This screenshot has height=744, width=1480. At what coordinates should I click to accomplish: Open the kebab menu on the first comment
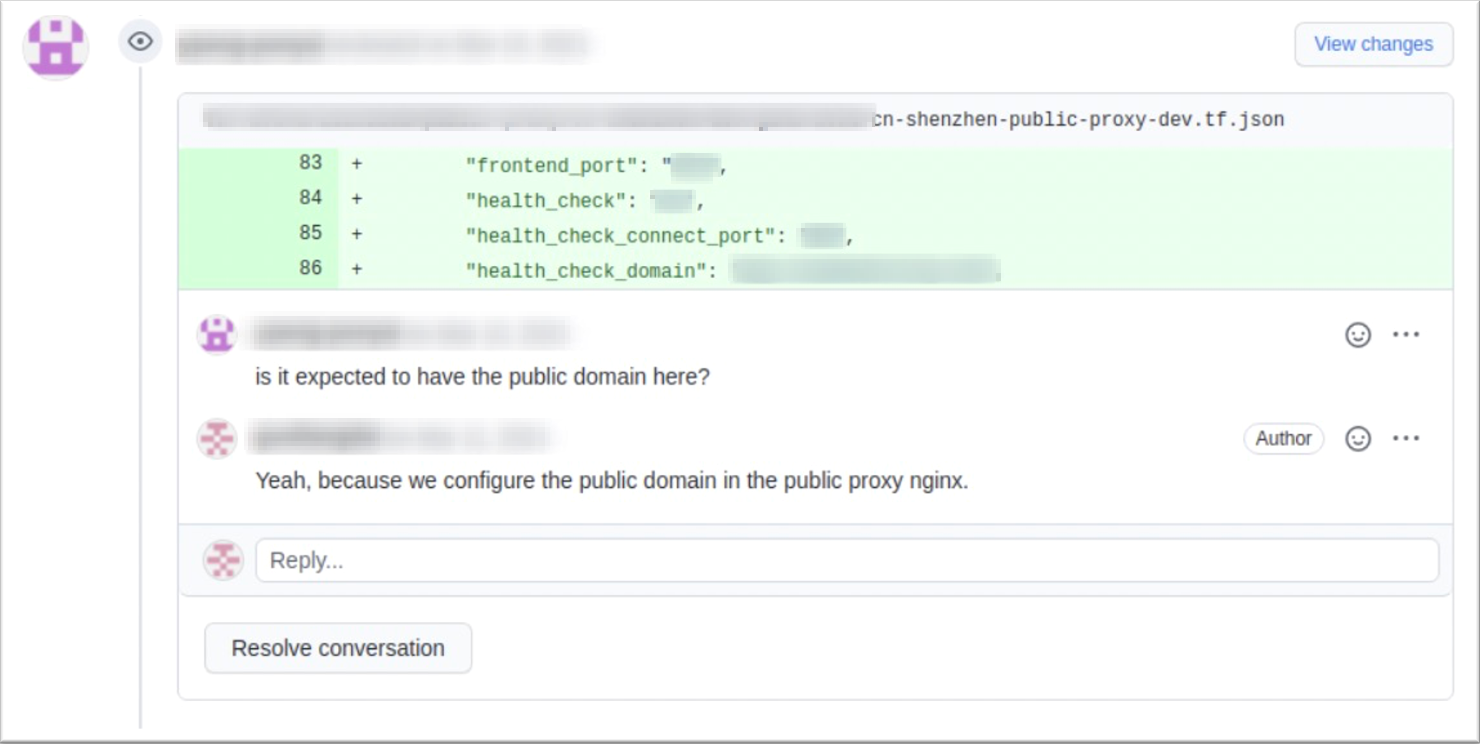1408,333
